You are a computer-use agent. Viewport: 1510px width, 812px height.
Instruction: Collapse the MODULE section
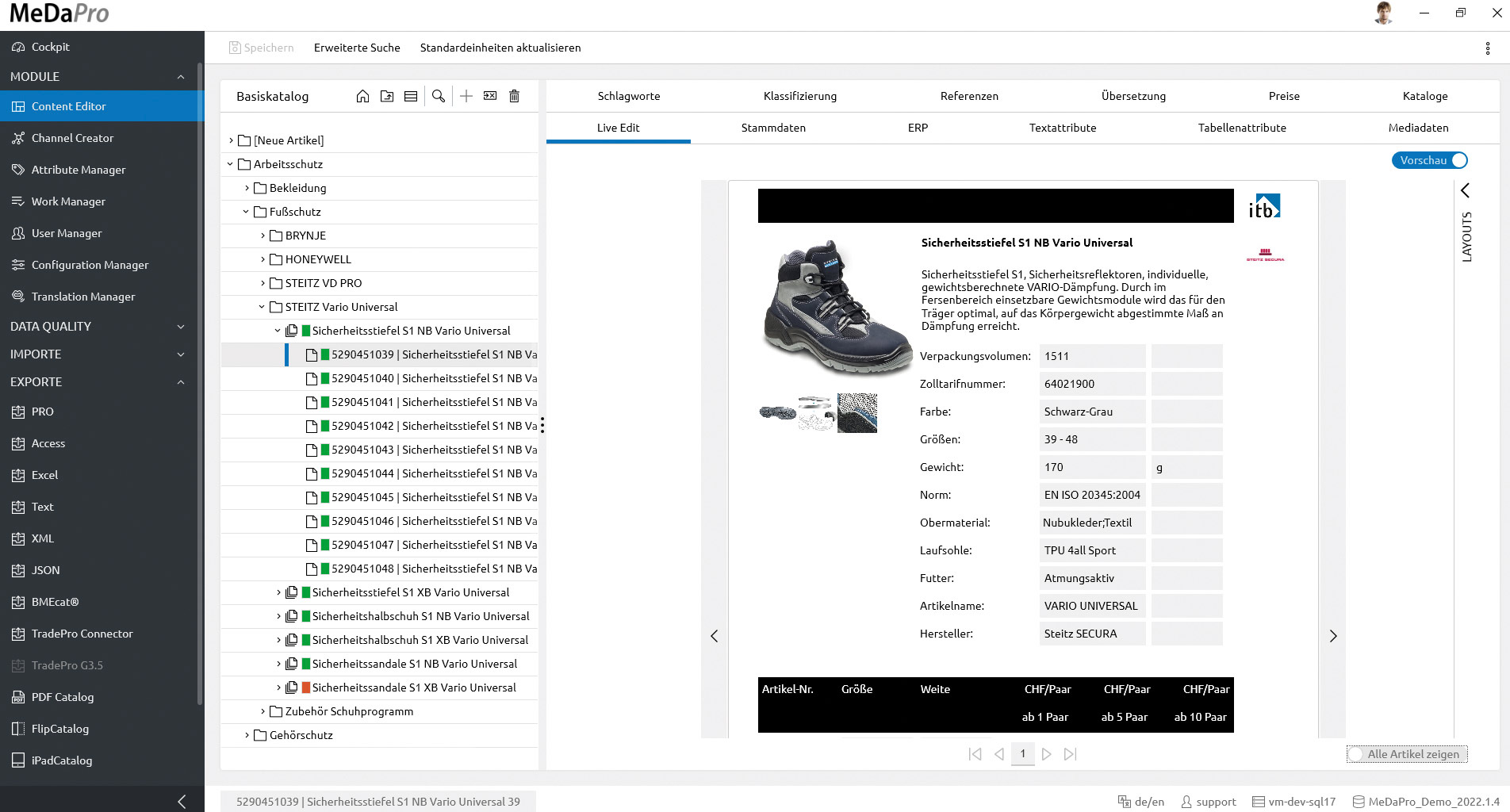point(181,77)
